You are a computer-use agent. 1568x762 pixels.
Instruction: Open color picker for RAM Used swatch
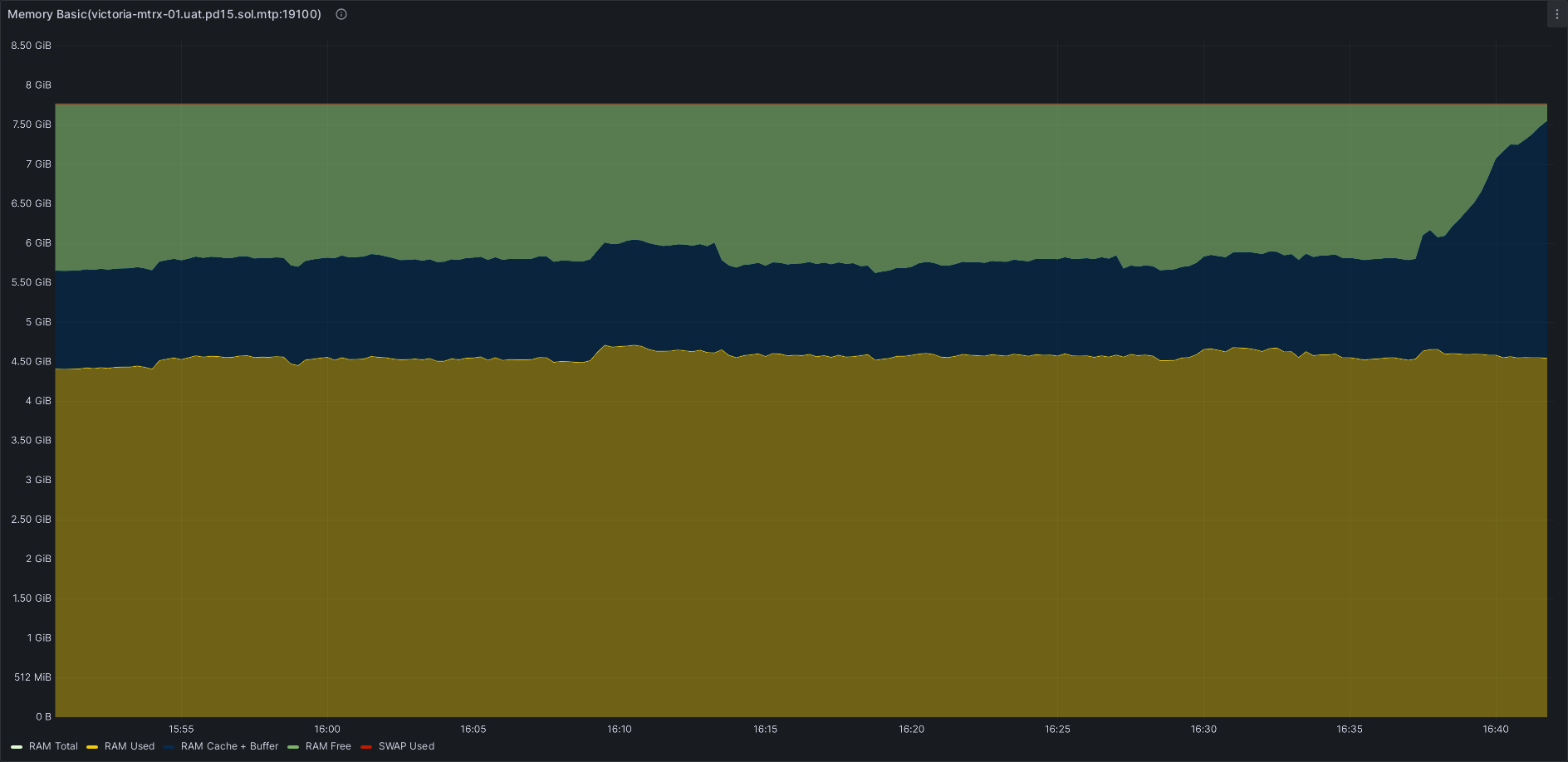(x=92, y=747)
